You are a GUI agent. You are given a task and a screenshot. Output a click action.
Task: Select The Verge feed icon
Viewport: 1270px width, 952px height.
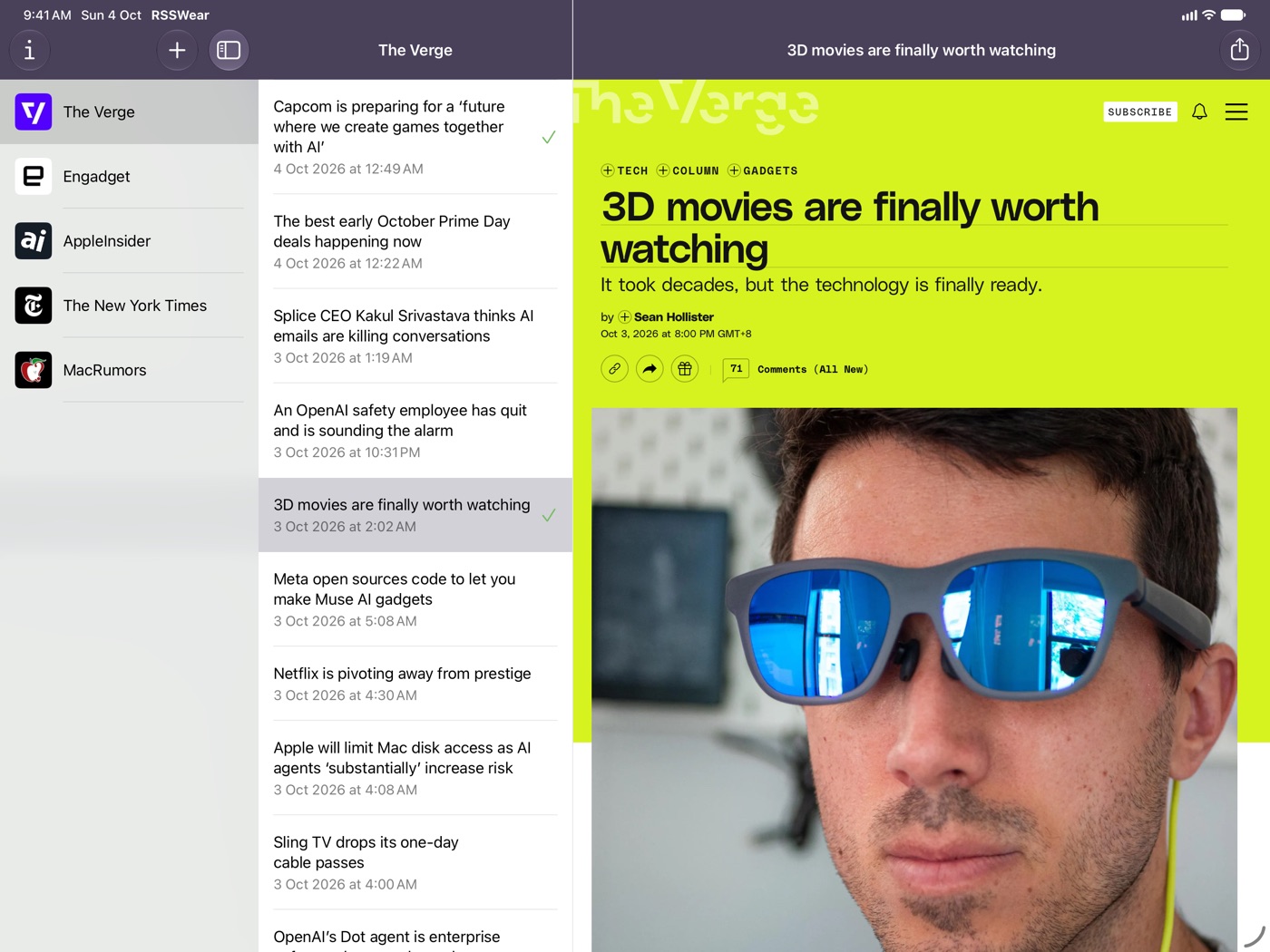tap(34, 112)
